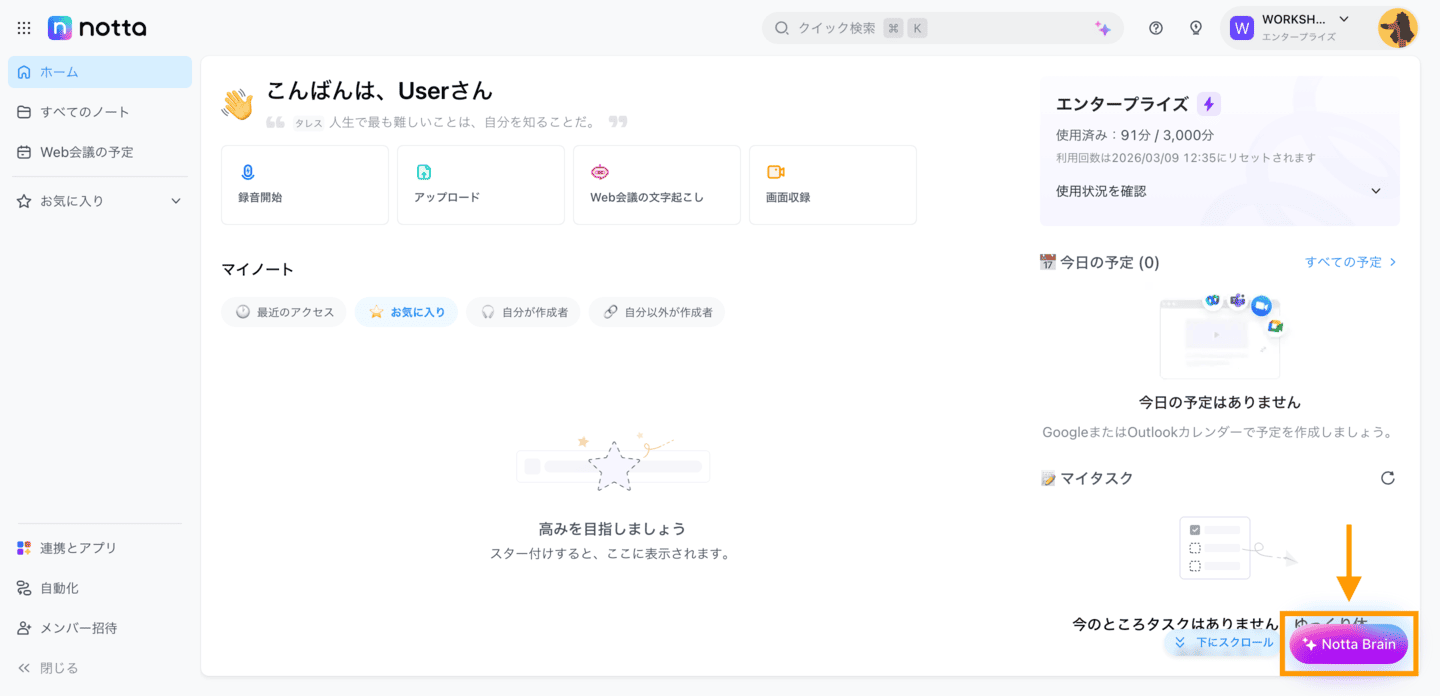The width and height of the screenshot is (1440, 696).
Task: Open 連携とアプリ in sidebar
Action: (100, 548)
